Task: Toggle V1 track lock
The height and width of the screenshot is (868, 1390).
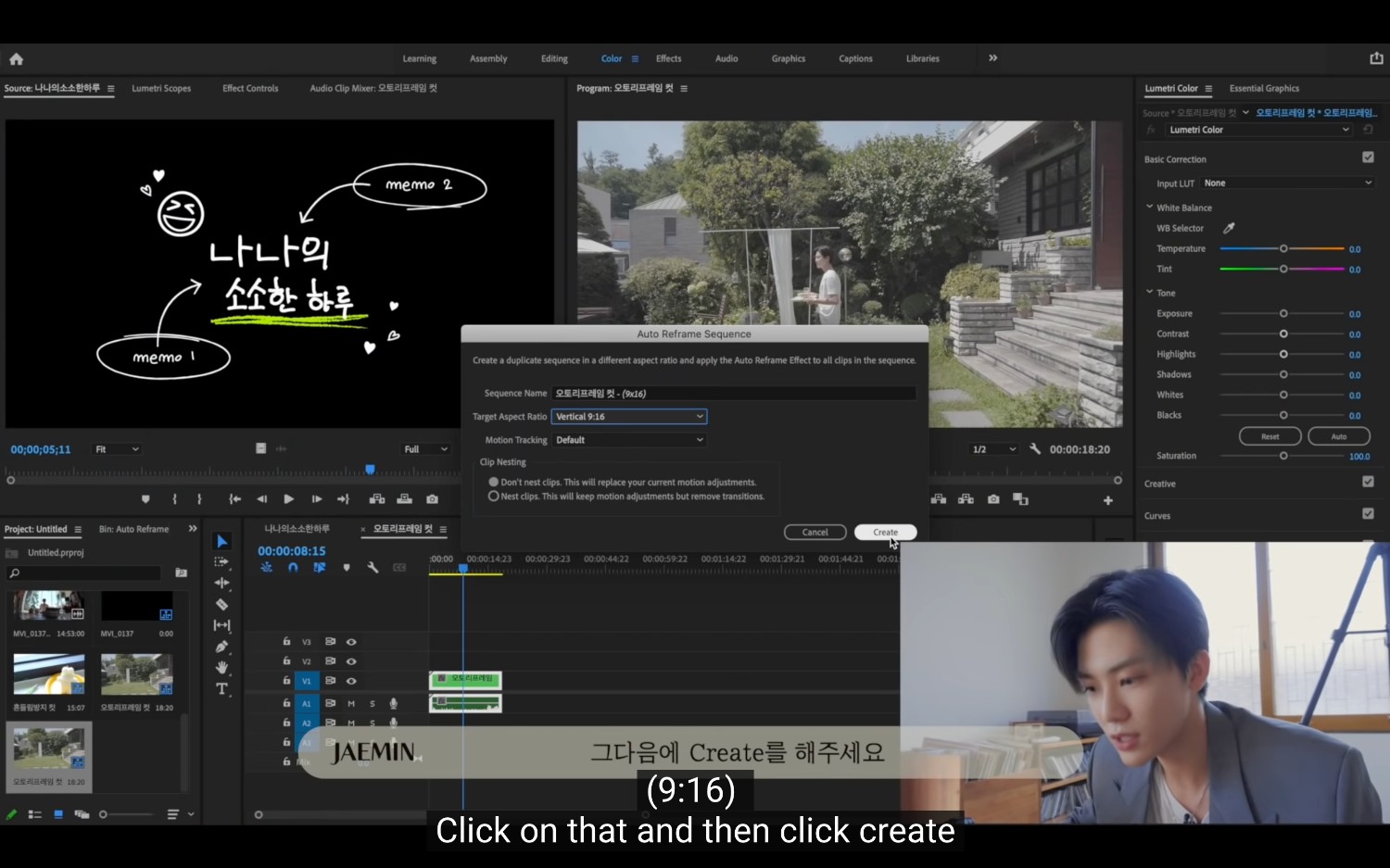Action: click(x=286, y=680)
